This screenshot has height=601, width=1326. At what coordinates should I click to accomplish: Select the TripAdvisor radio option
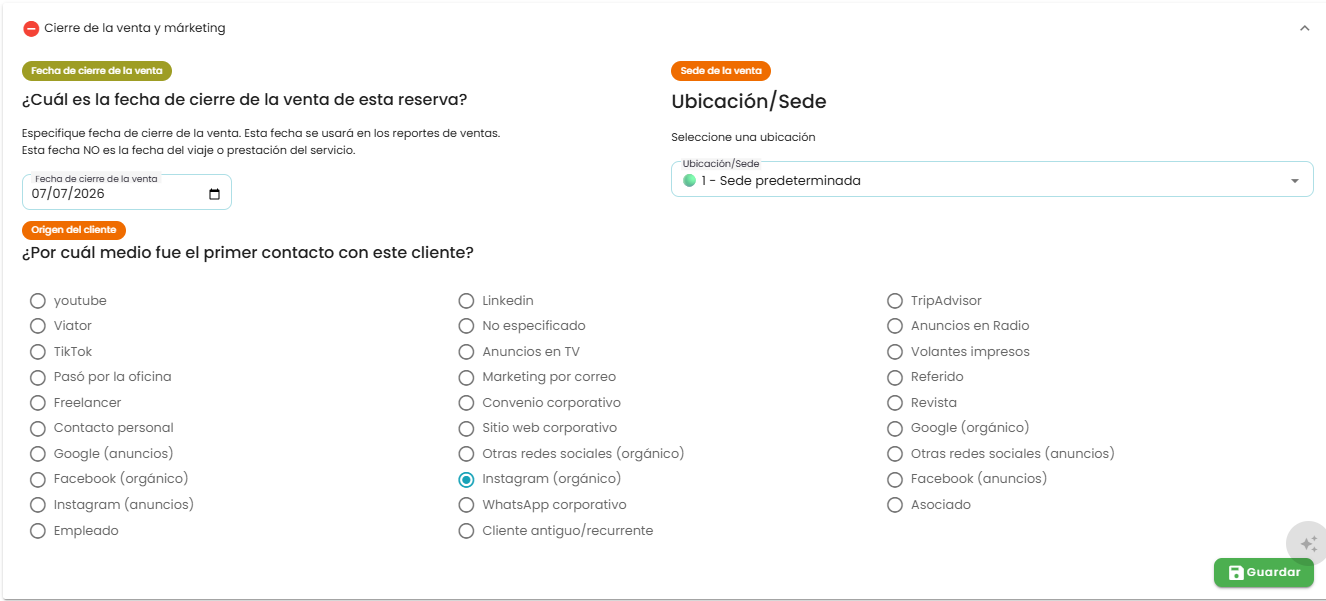[x=895, y=301]
